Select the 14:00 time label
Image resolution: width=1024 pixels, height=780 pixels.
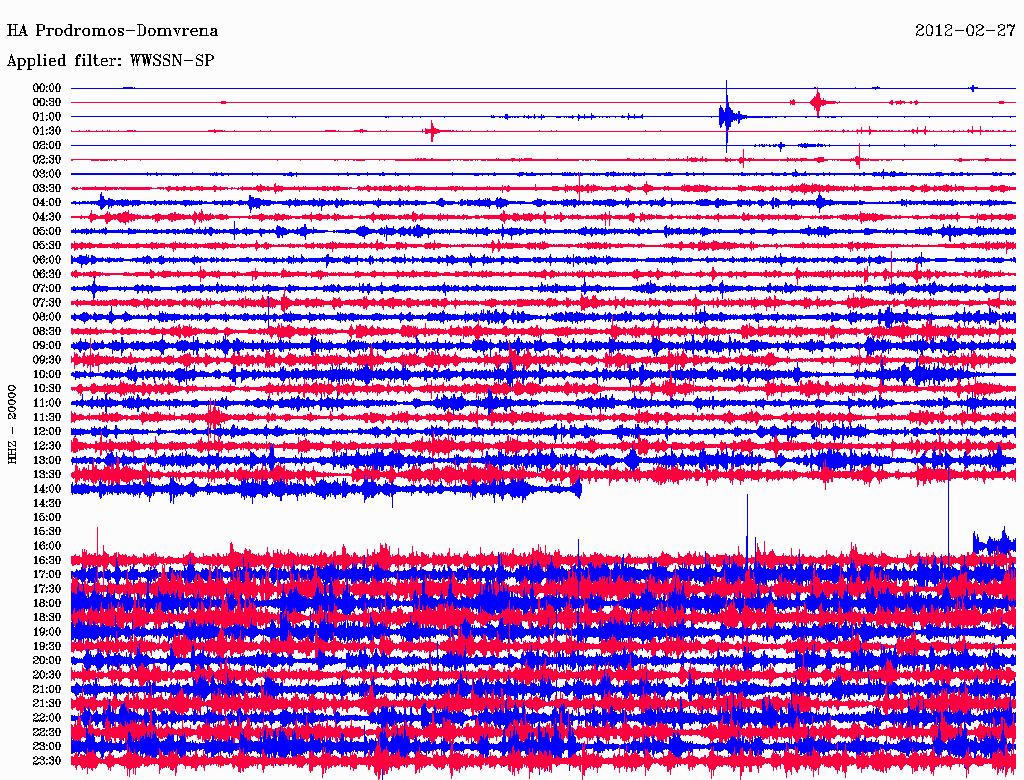pos(47,489)
